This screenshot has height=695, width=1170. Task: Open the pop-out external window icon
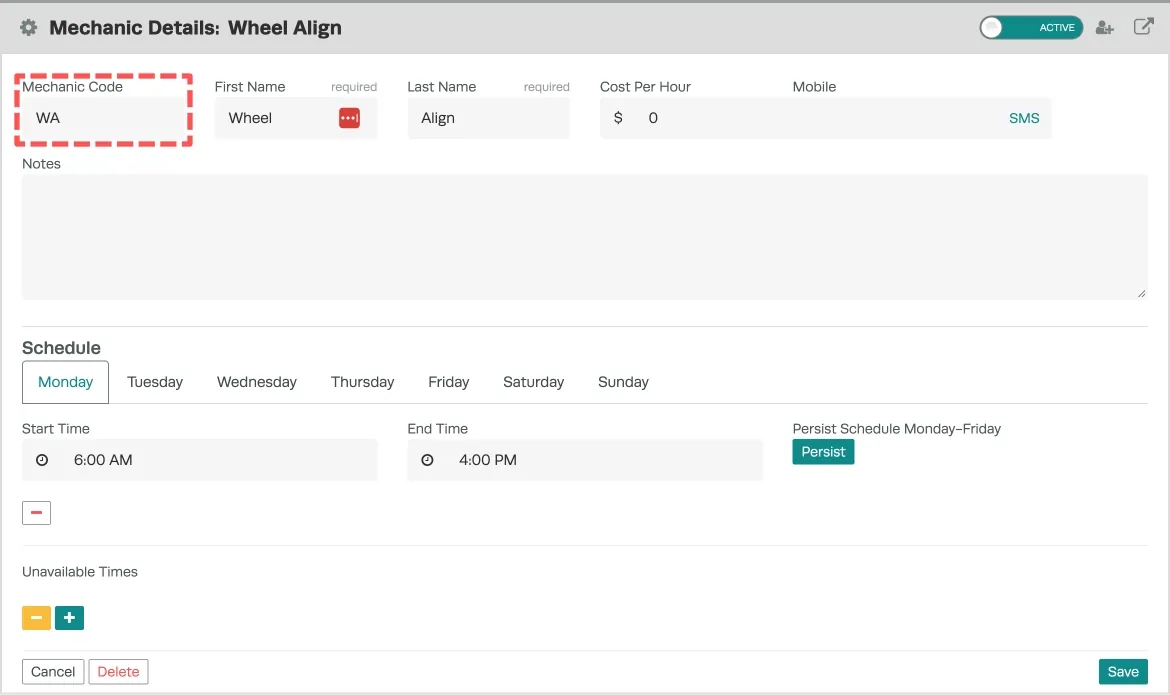pos(1143,27)
